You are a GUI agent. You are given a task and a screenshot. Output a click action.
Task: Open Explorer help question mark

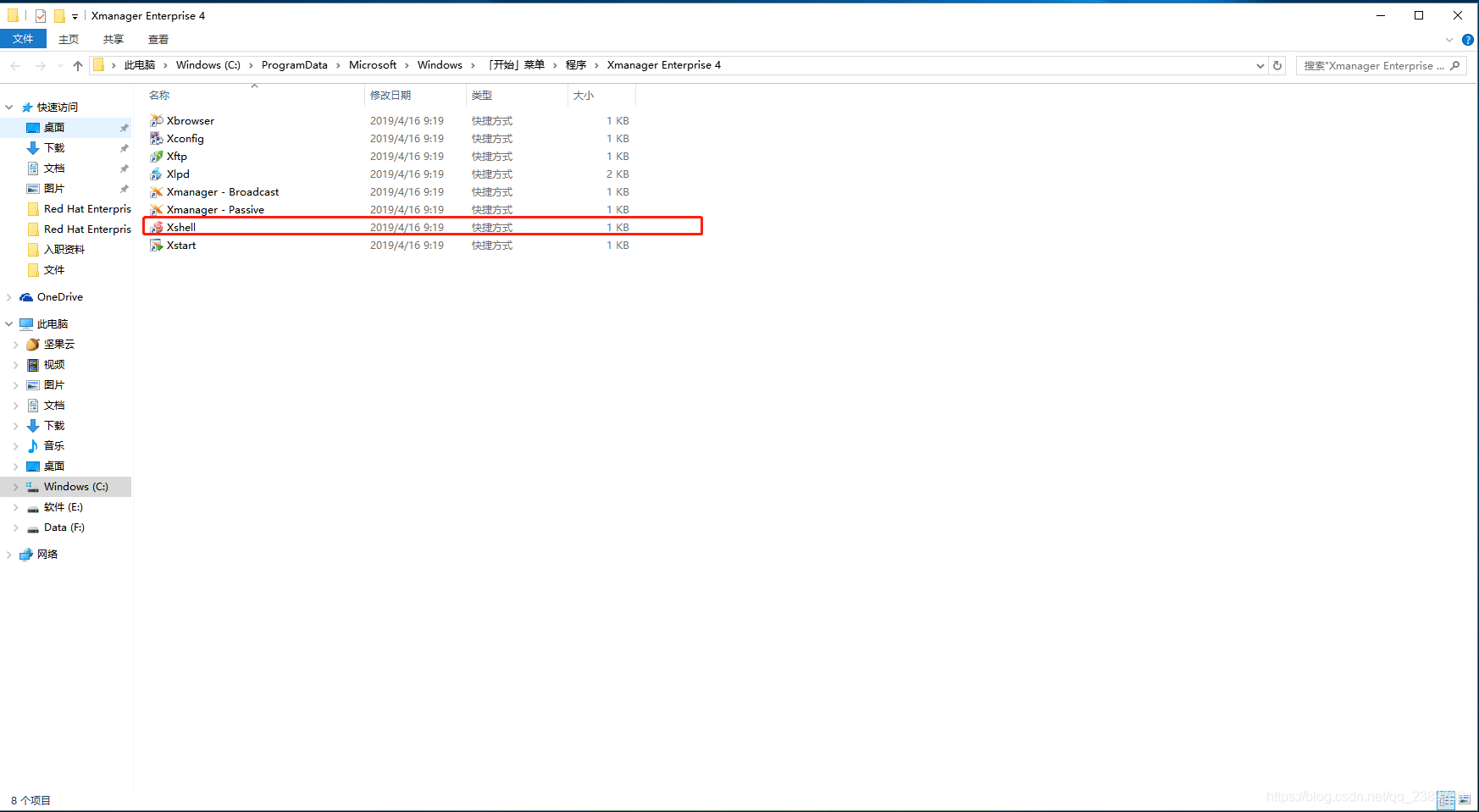[1468, 40]
